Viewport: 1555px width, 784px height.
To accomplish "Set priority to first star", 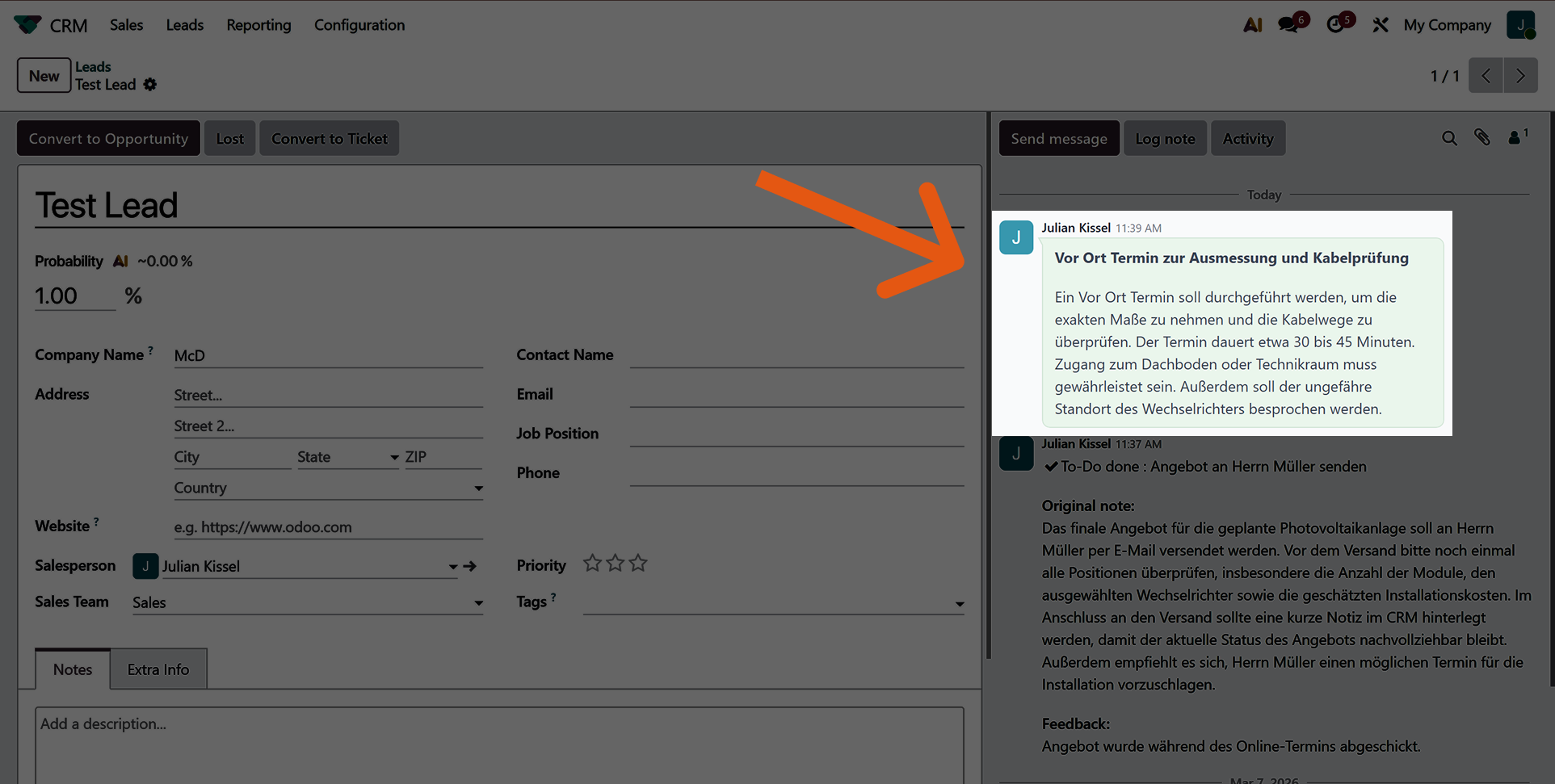I will click(592, 564).
